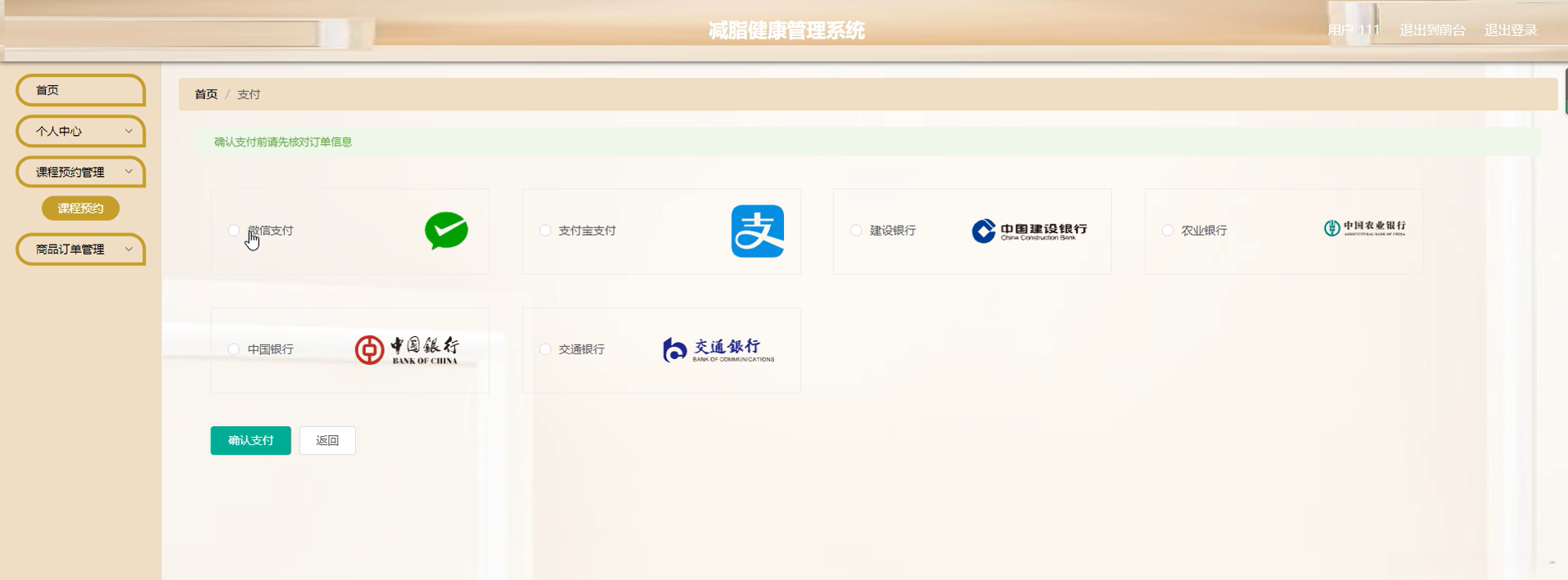Click the Bank of Communications logo
The image size is (1568, 580).
(719, 349)
